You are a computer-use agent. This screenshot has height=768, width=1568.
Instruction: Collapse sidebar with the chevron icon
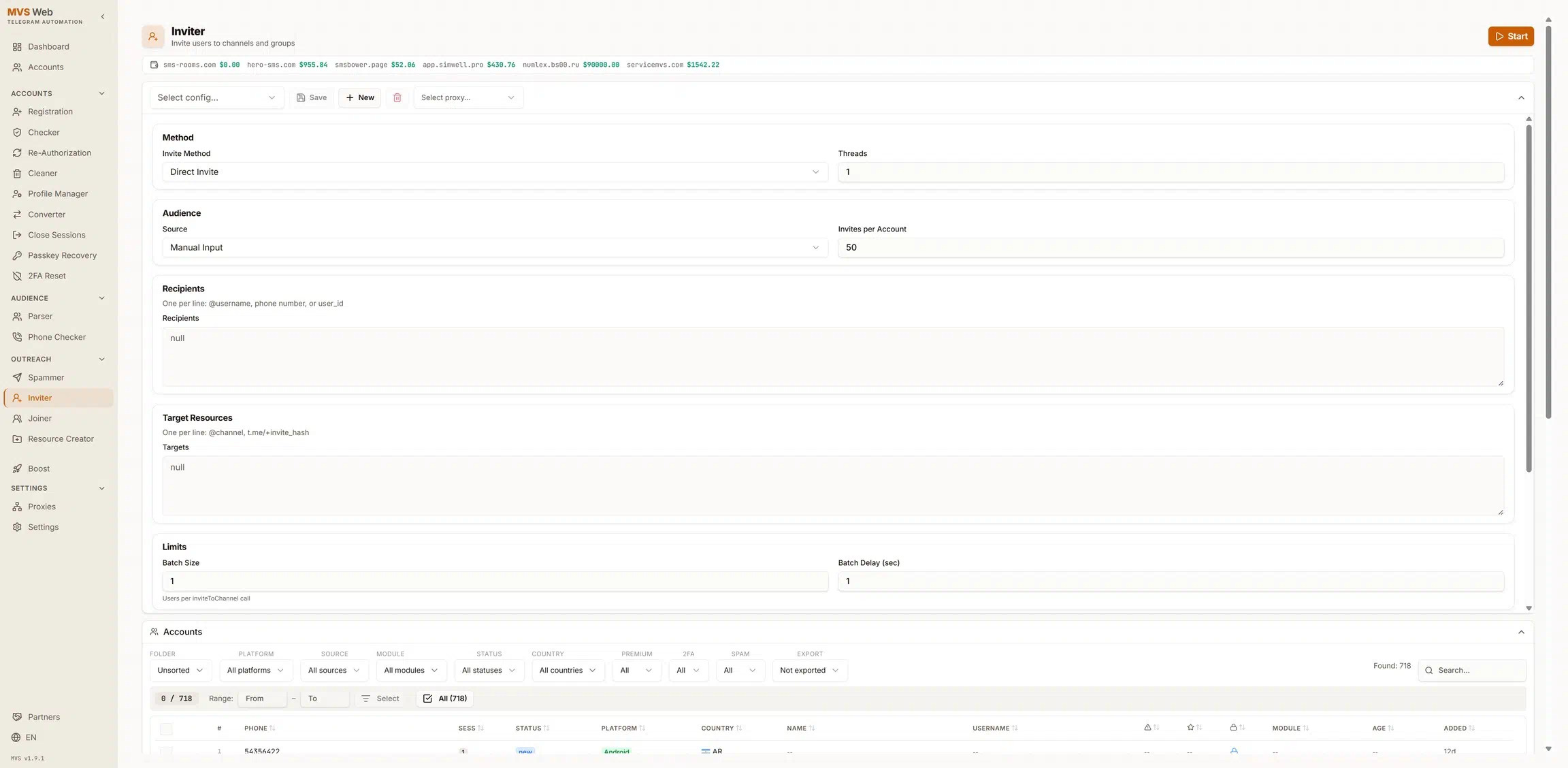point(103,16)
